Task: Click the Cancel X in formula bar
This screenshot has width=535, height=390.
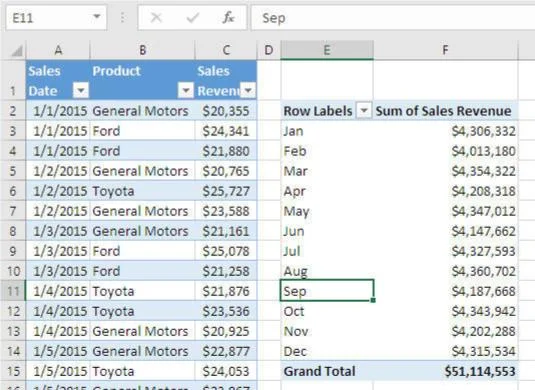Action: pos(156,17)
